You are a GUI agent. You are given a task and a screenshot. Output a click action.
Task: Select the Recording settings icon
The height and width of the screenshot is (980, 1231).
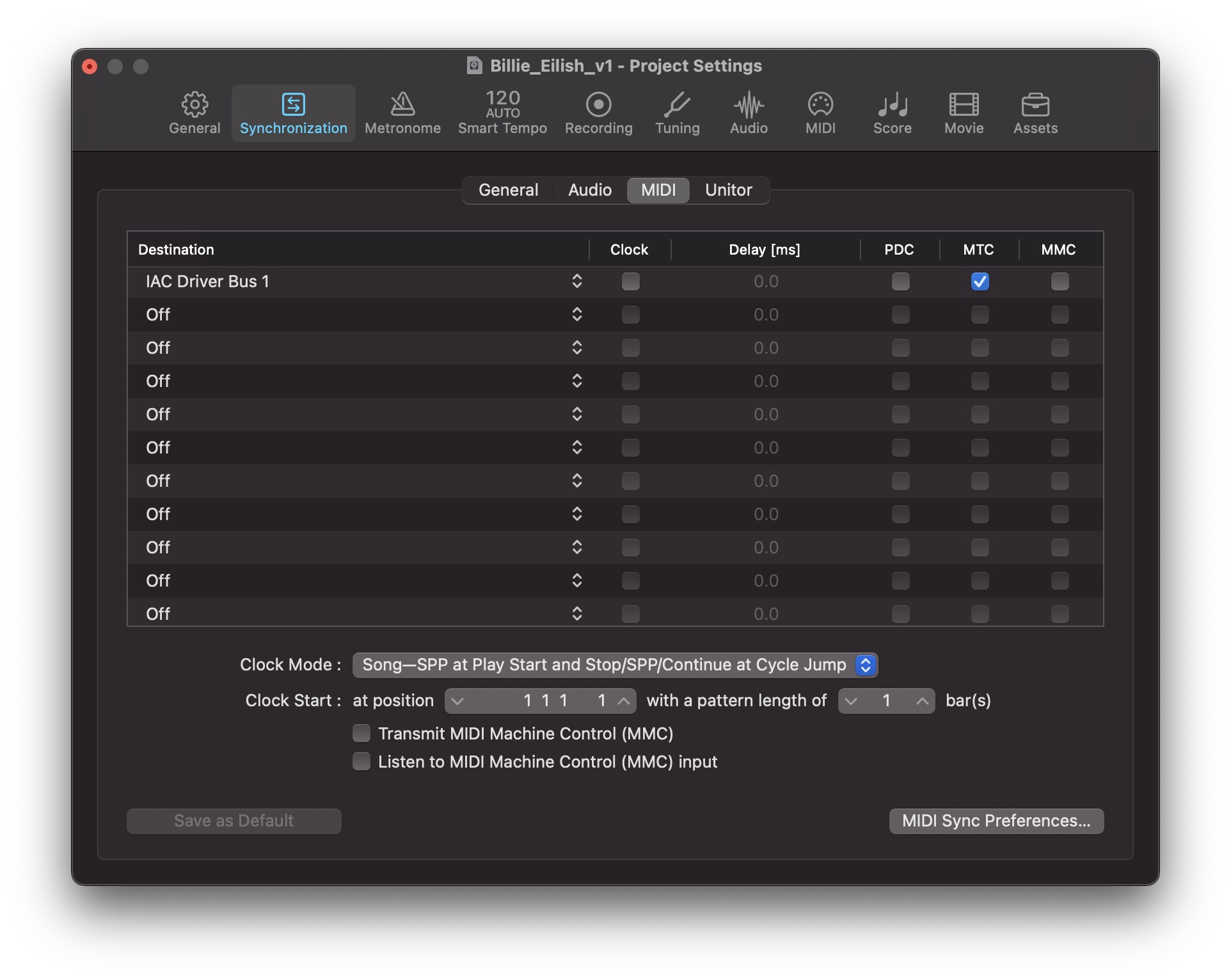coord(598,113)
